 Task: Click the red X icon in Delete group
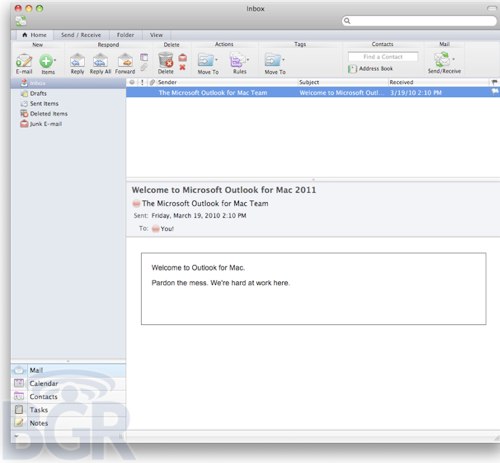[x=182, y=67]
